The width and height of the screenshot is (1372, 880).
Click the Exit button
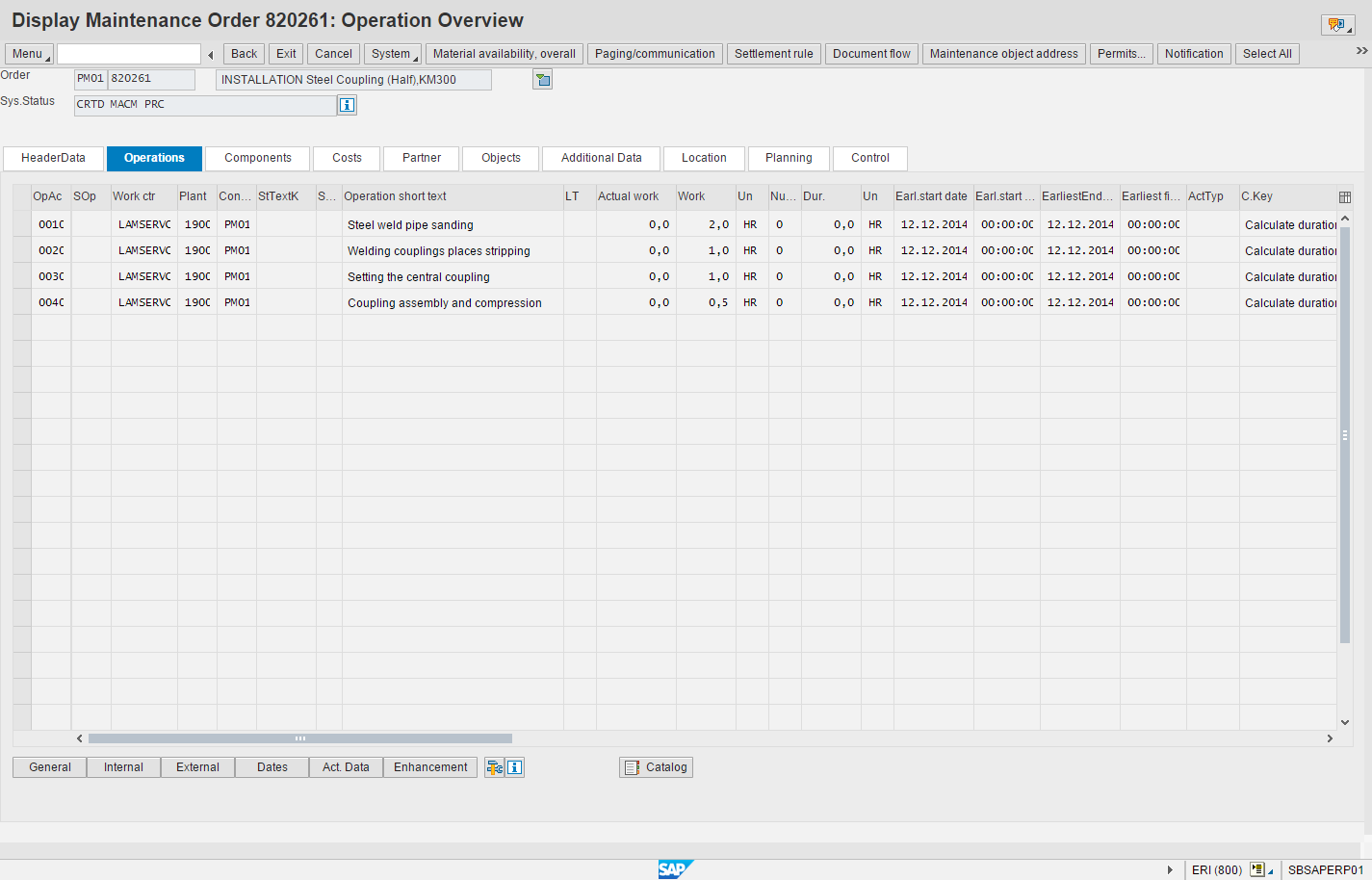click(286, 54)
